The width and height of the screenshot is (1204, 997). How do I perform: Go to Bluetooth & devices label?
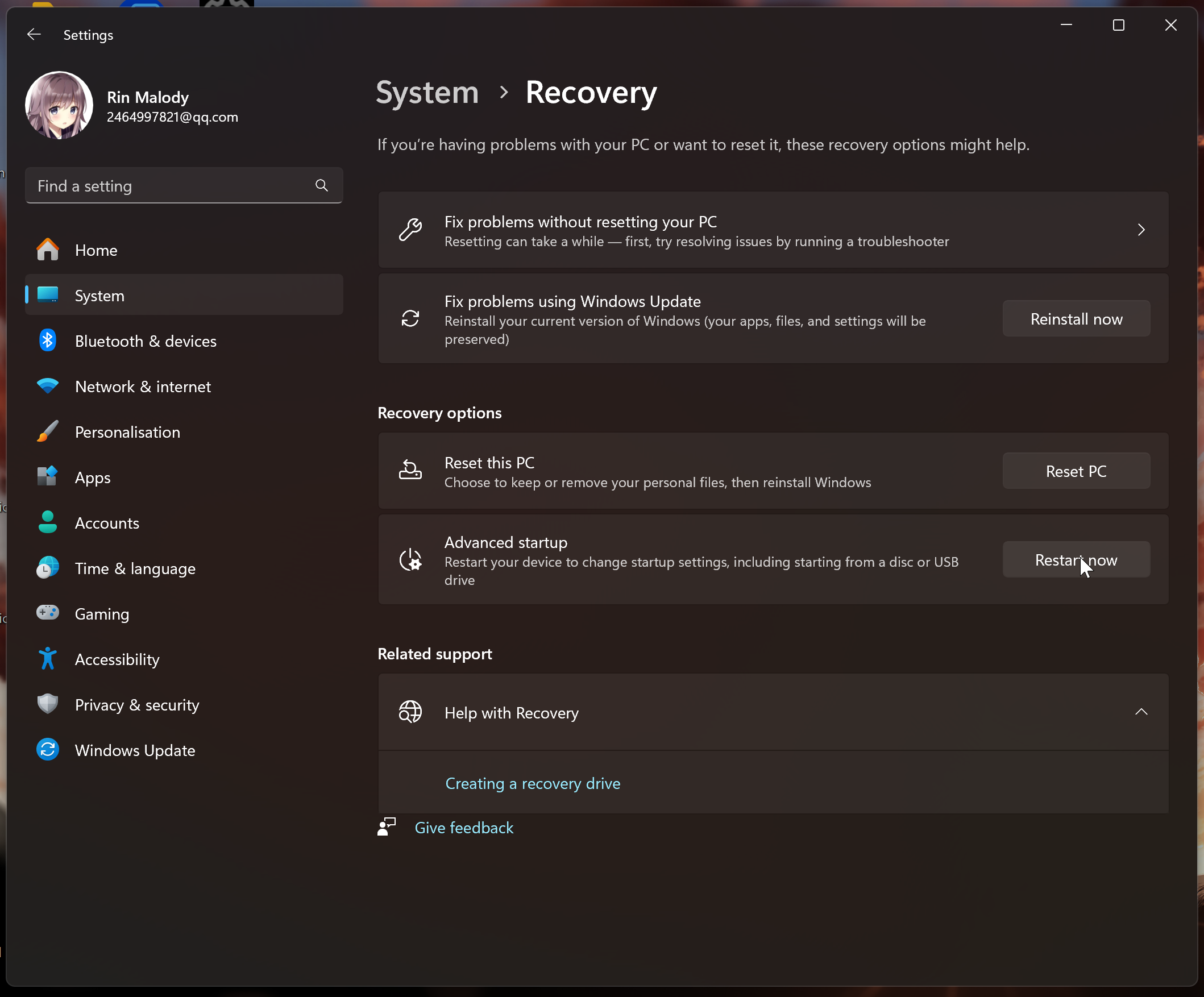pyautogui.click(x=146, y=340)
